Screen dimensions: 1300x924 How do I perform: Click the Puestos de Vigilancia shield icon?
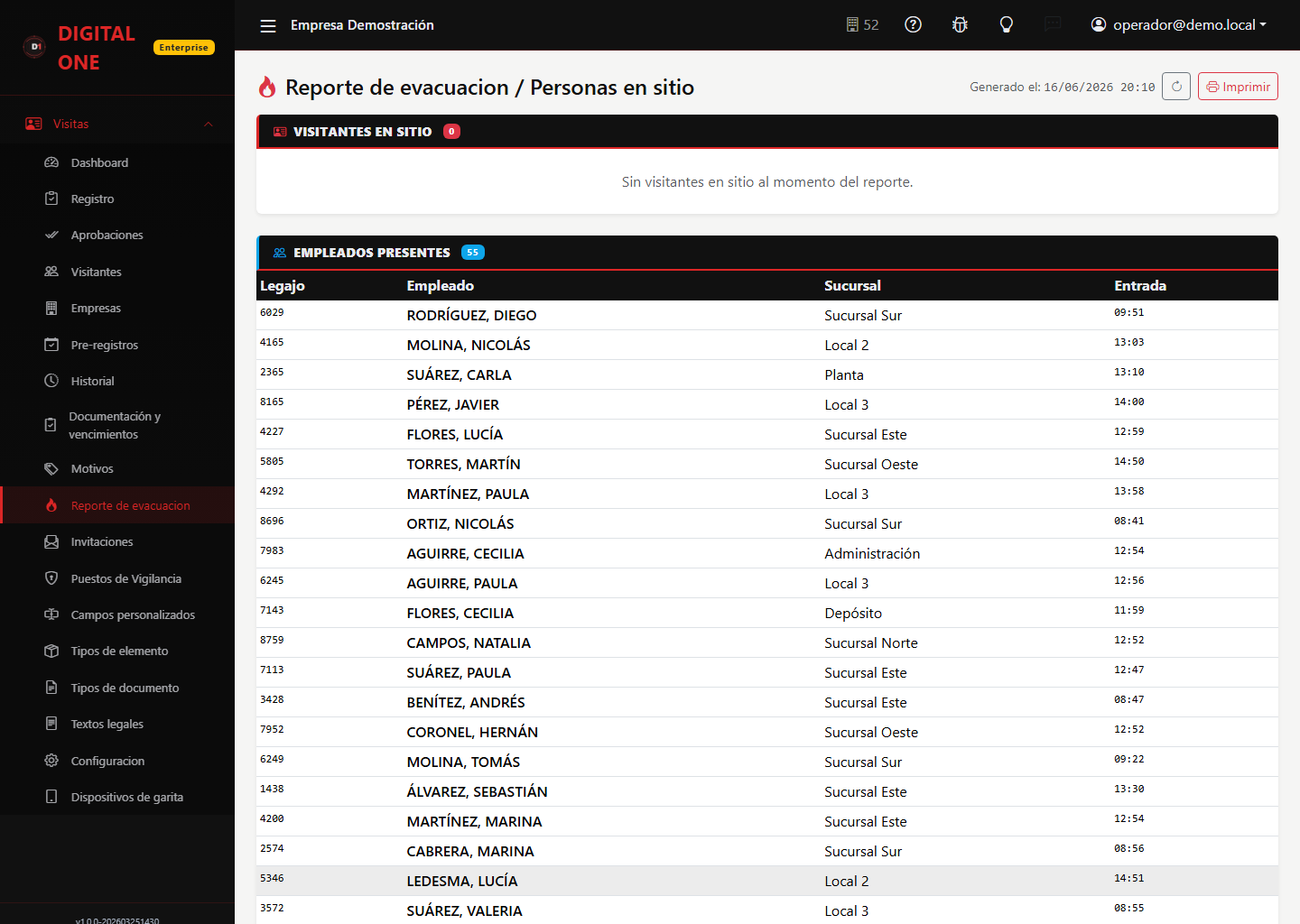pyautogui.click(x=51, y=578)
